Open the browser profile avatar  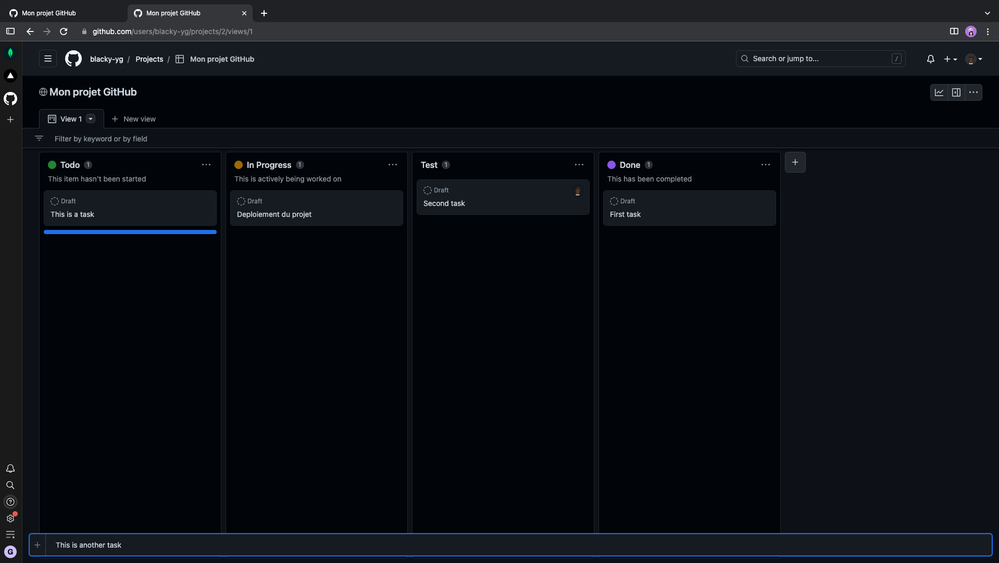coord(970,31)
